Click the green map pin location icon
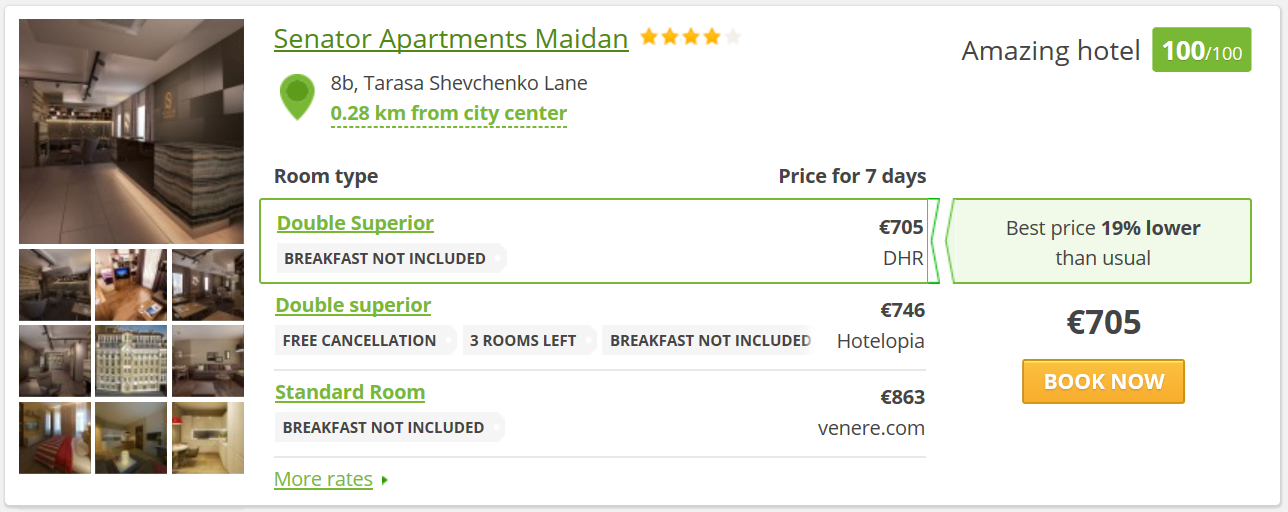 coord(297,96)
